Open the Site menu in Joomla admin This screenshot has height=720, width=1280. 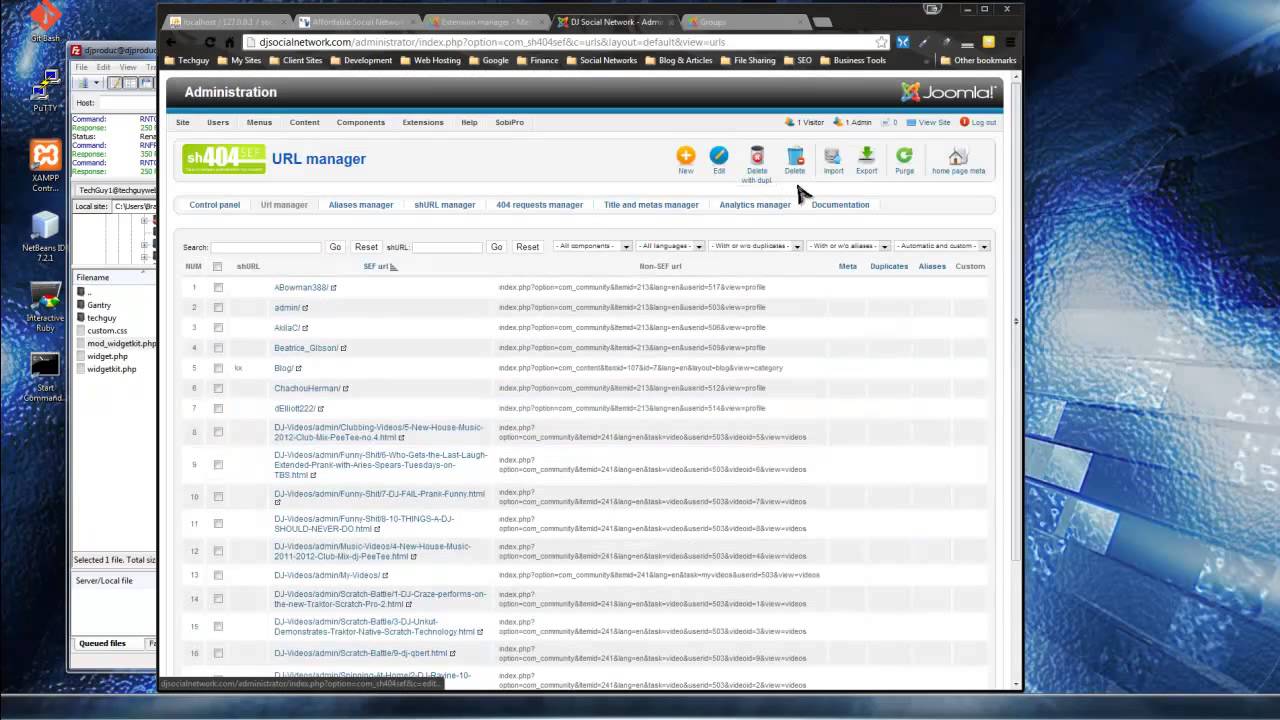[x=183, y=122]
